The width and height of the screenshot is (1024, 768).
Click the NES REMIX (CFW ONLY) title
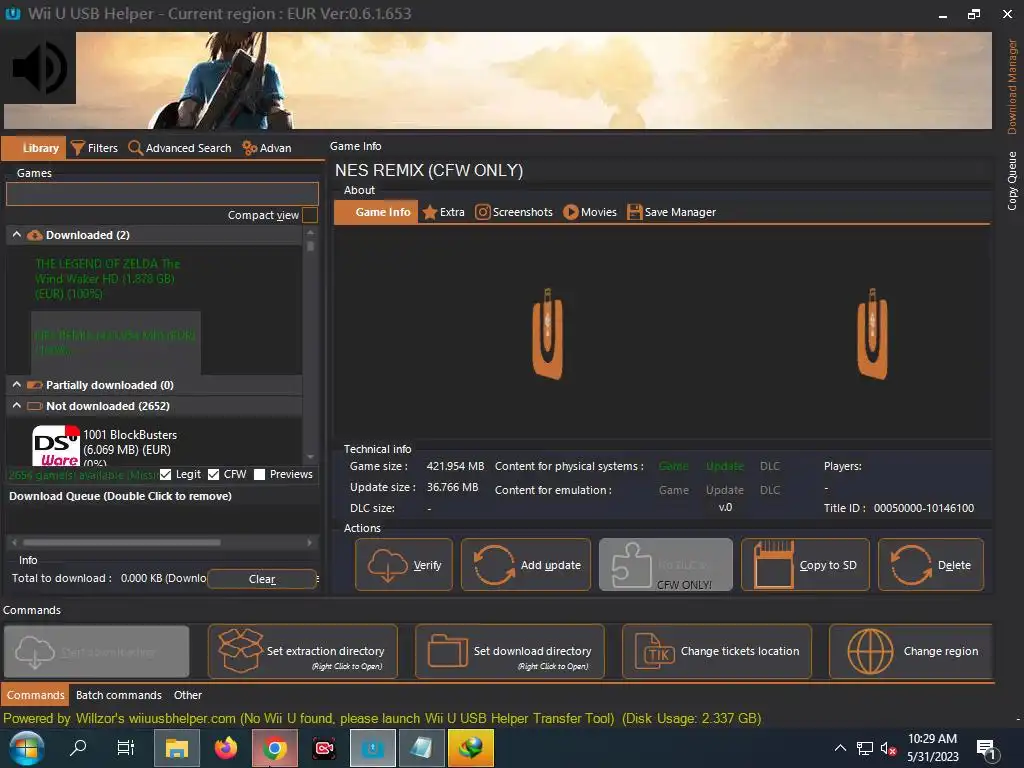click(x=429, y=170)
